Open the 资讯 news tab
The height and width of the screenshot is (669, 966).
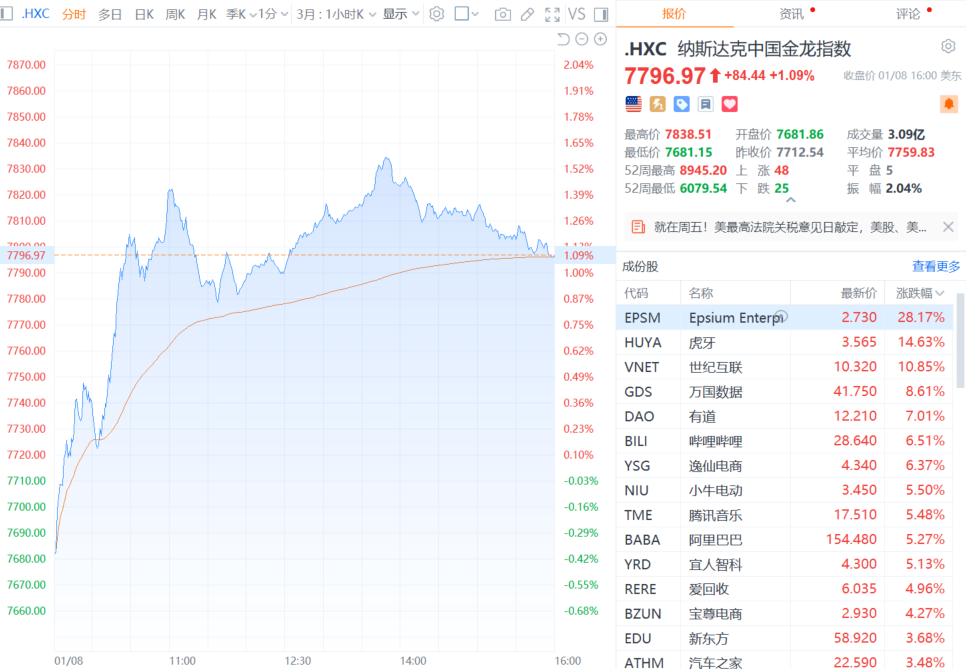pos(791,14)
